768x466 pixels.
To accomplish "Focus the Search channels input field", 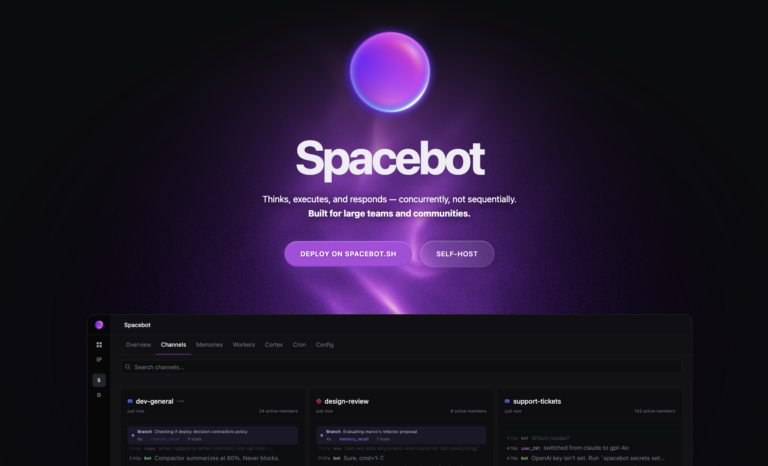I will click(x=401, y=367).
